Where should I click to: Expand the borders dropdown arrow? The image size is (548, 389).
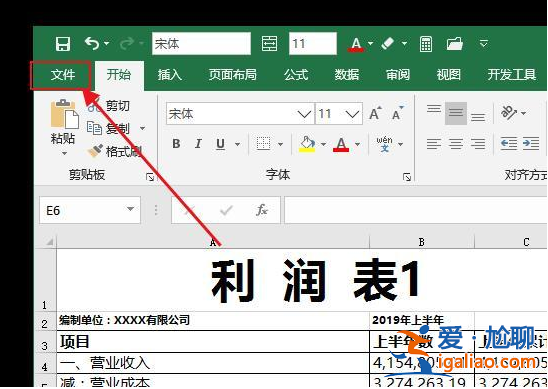280,144
